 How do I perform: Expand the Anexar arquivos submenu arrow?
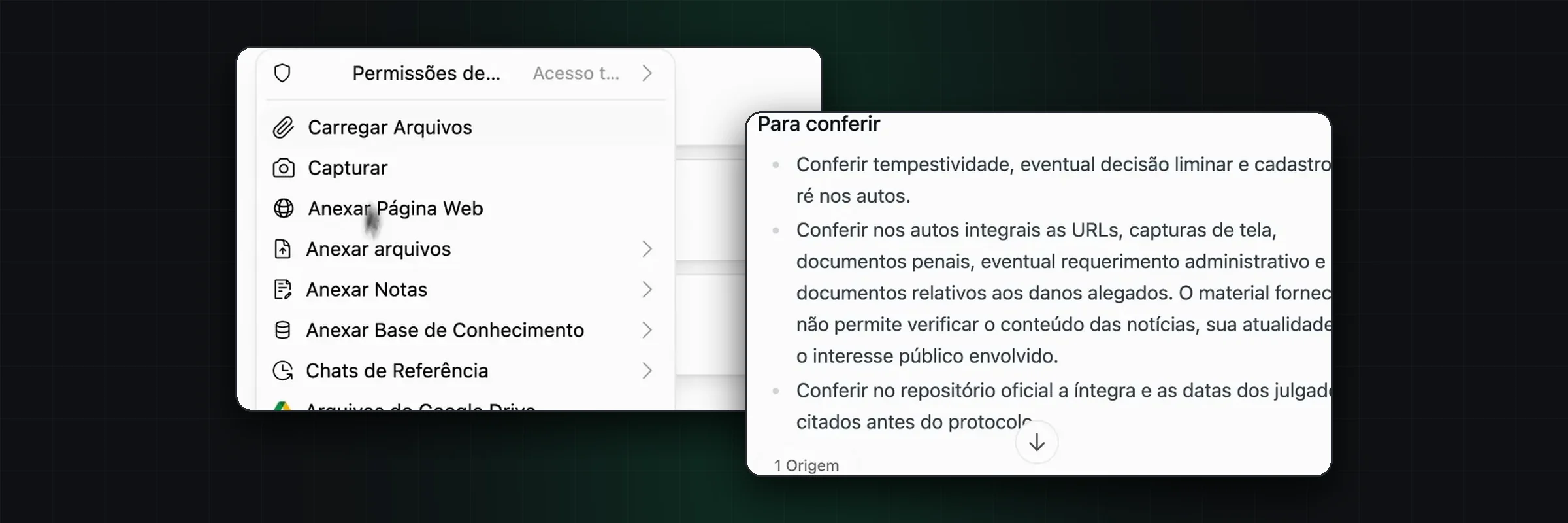[647, 249]
